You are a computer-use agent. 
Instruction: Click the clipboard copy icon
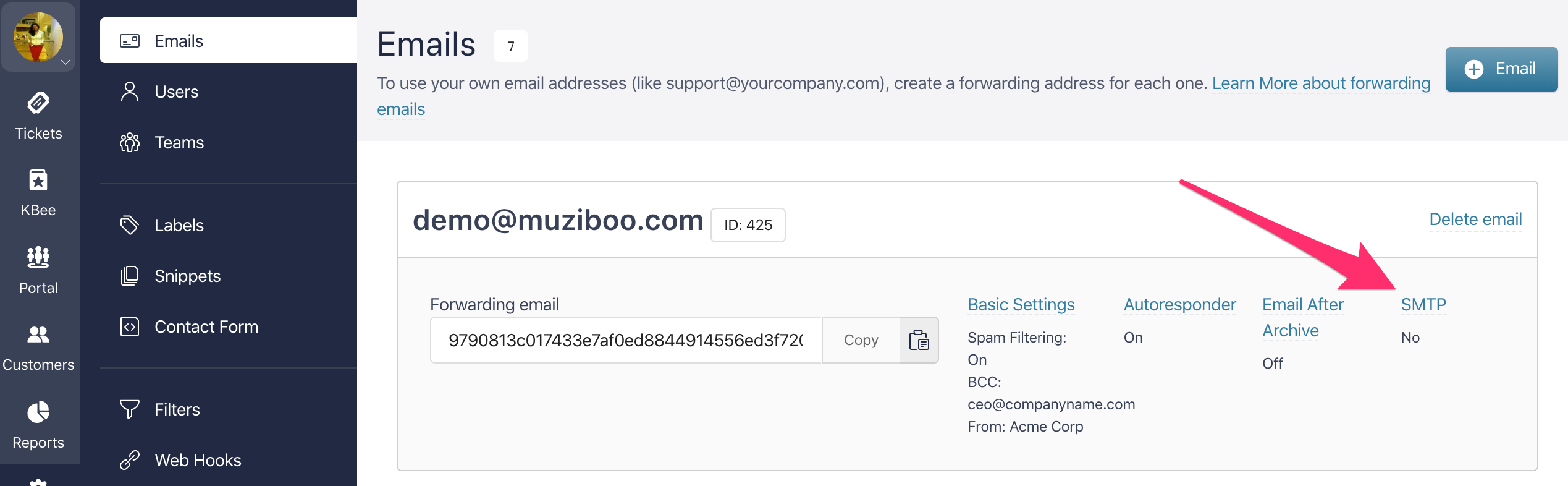[919, 340]
